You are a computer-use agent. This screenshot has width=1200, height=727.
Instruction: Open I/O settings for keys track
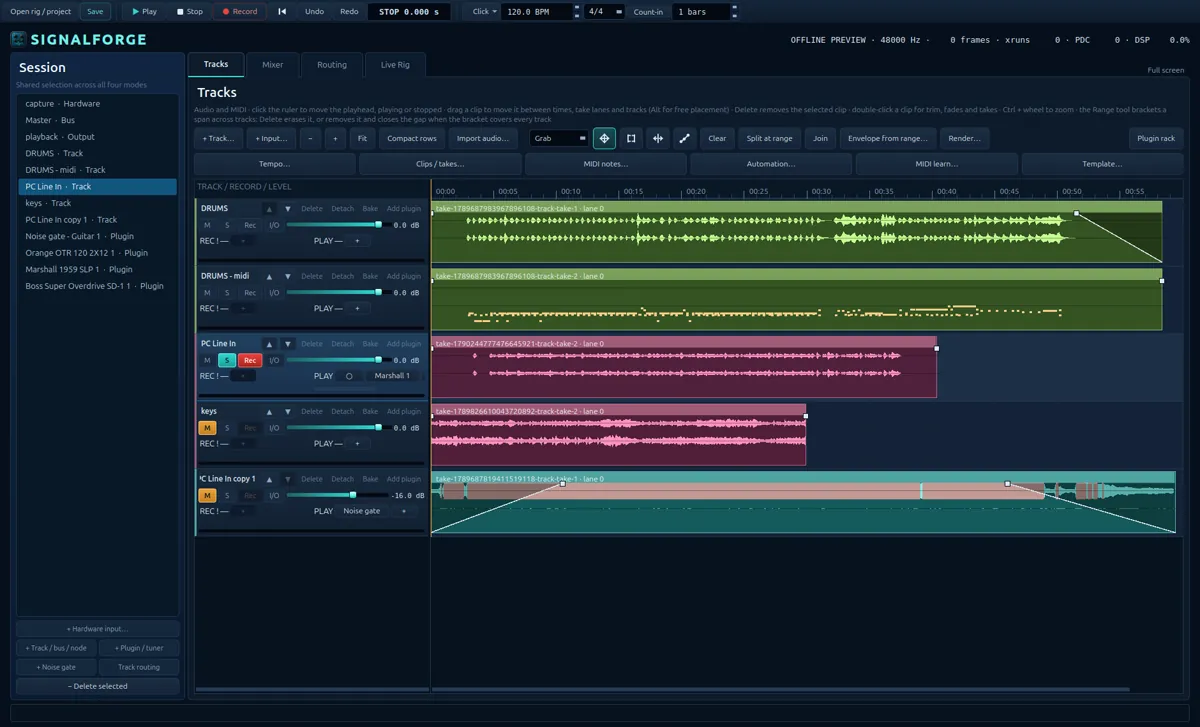coord(274,428)
